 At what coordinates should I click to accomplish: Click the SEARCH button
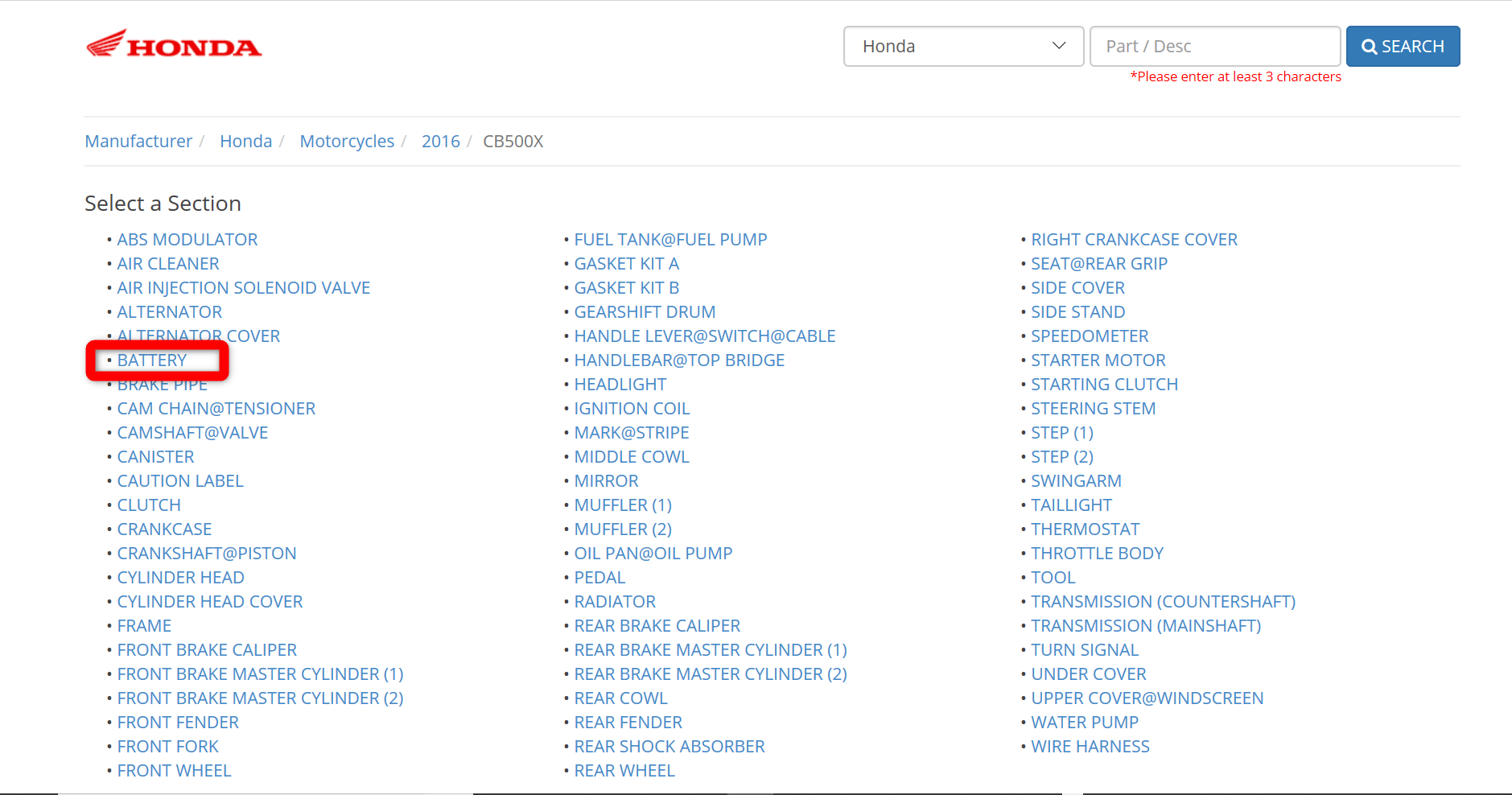1403,47
